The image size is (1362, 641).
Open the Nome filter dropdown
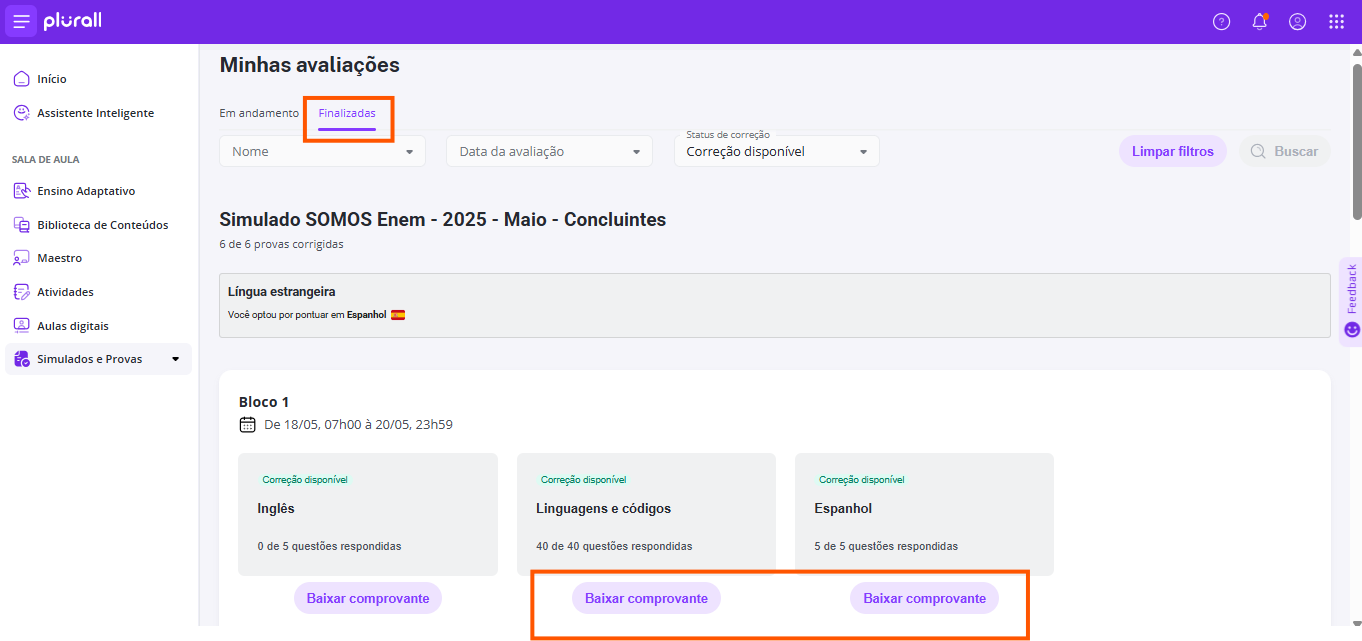[322, 152]
